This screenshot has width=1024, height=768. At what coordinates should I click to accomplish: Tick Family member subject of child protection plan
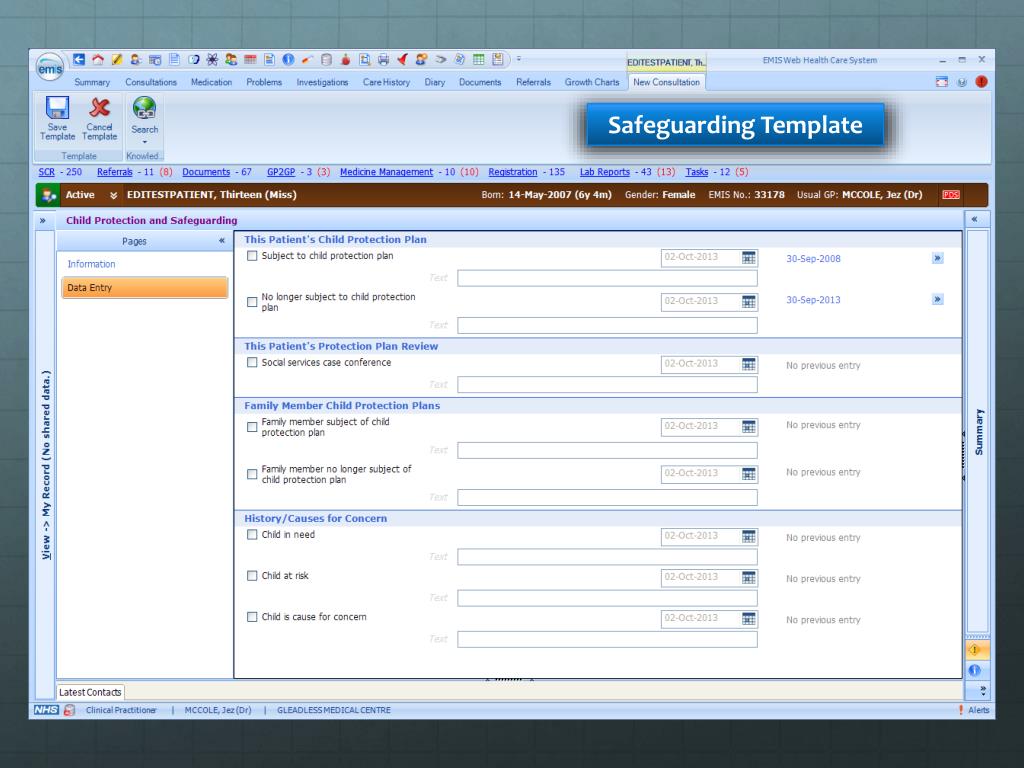pyautogui.click(x=252, y=427)
